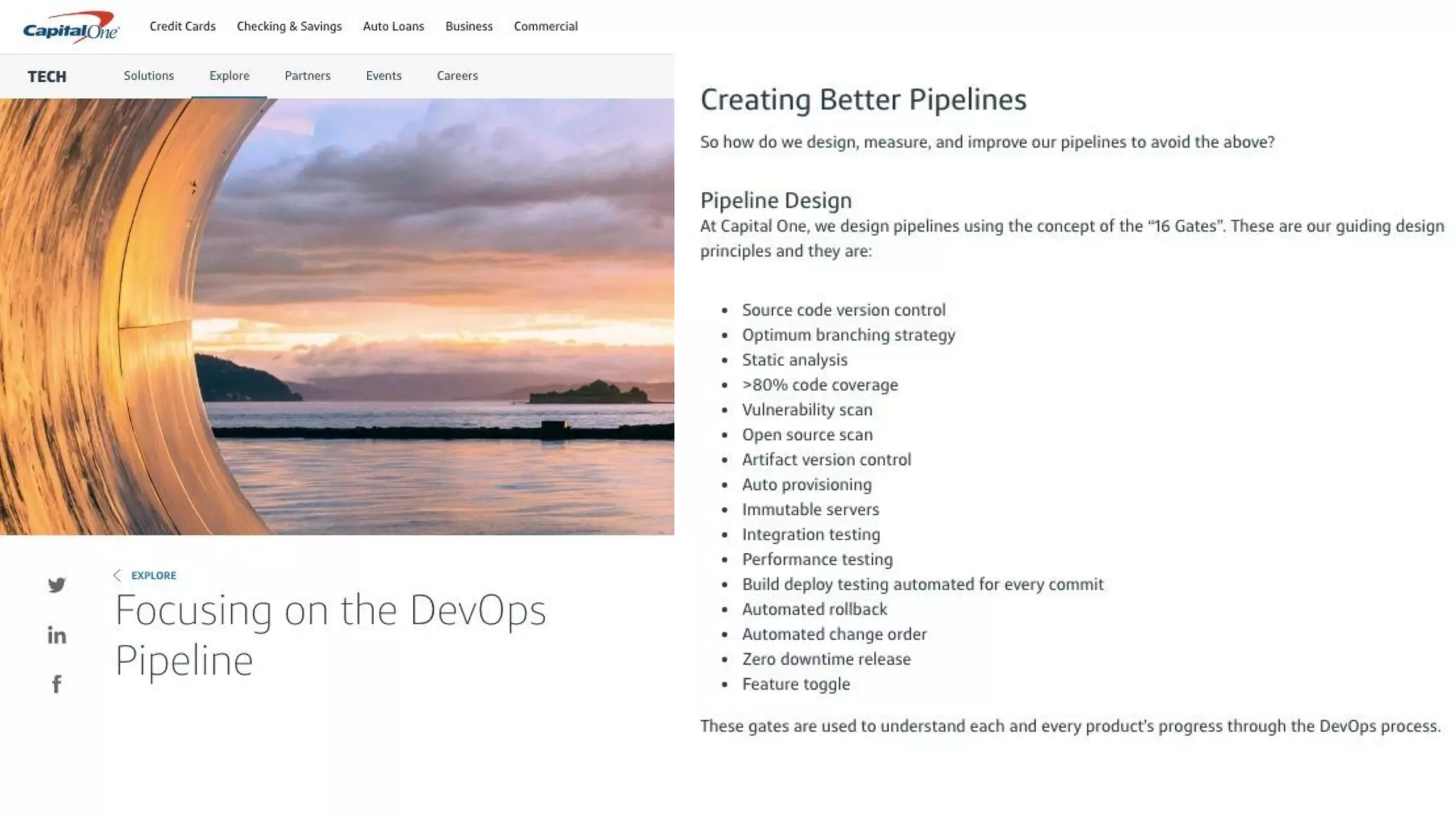The width and height of the screenshot is (1456, 819).
Task: Share article via Facebook icon
Action: point(57,684)
